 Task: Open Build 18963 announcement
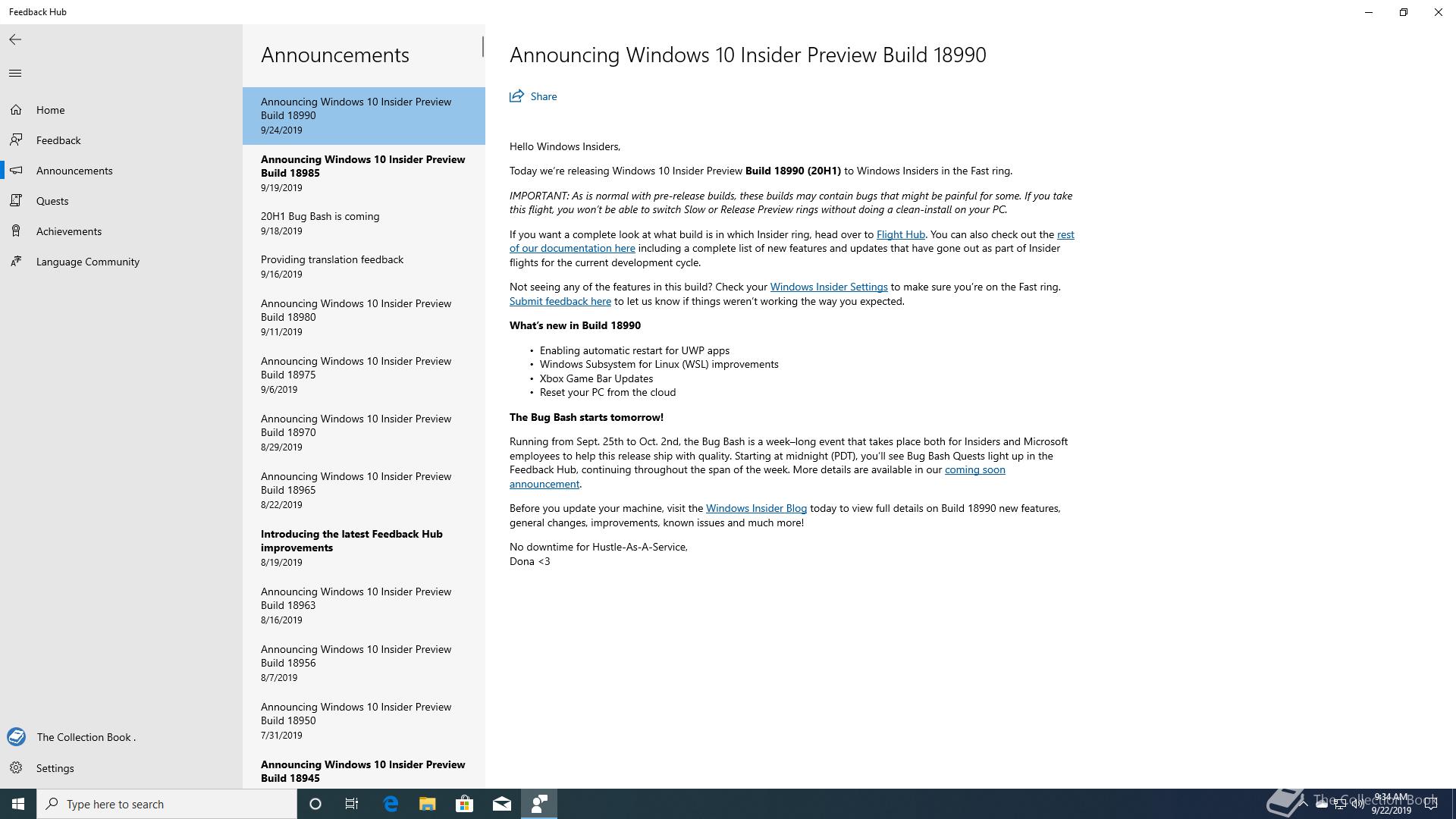pyautogui.click(x=364, y=605)
